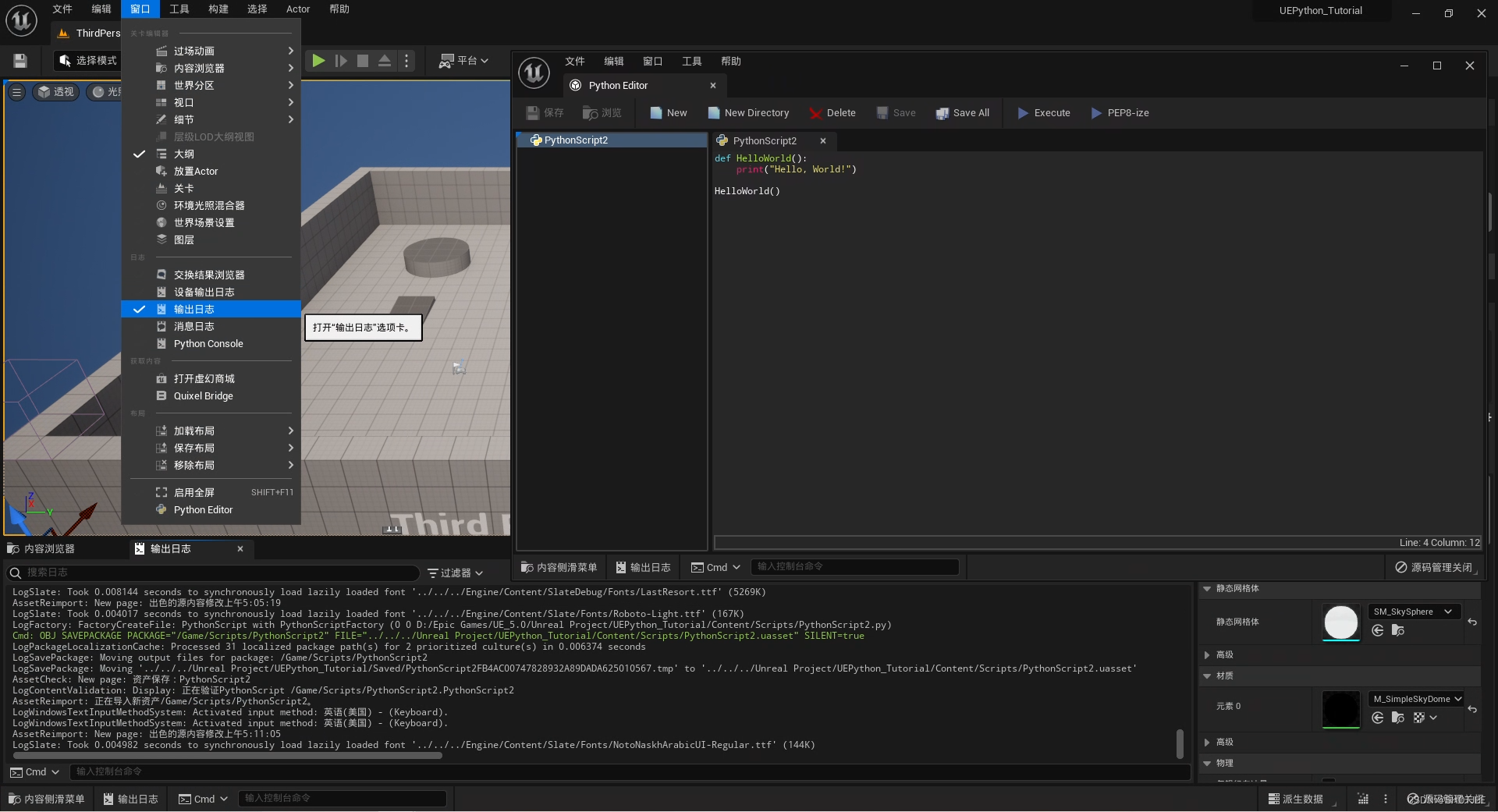
Task: Expand 世界分区 submenu
Action: 211,86
